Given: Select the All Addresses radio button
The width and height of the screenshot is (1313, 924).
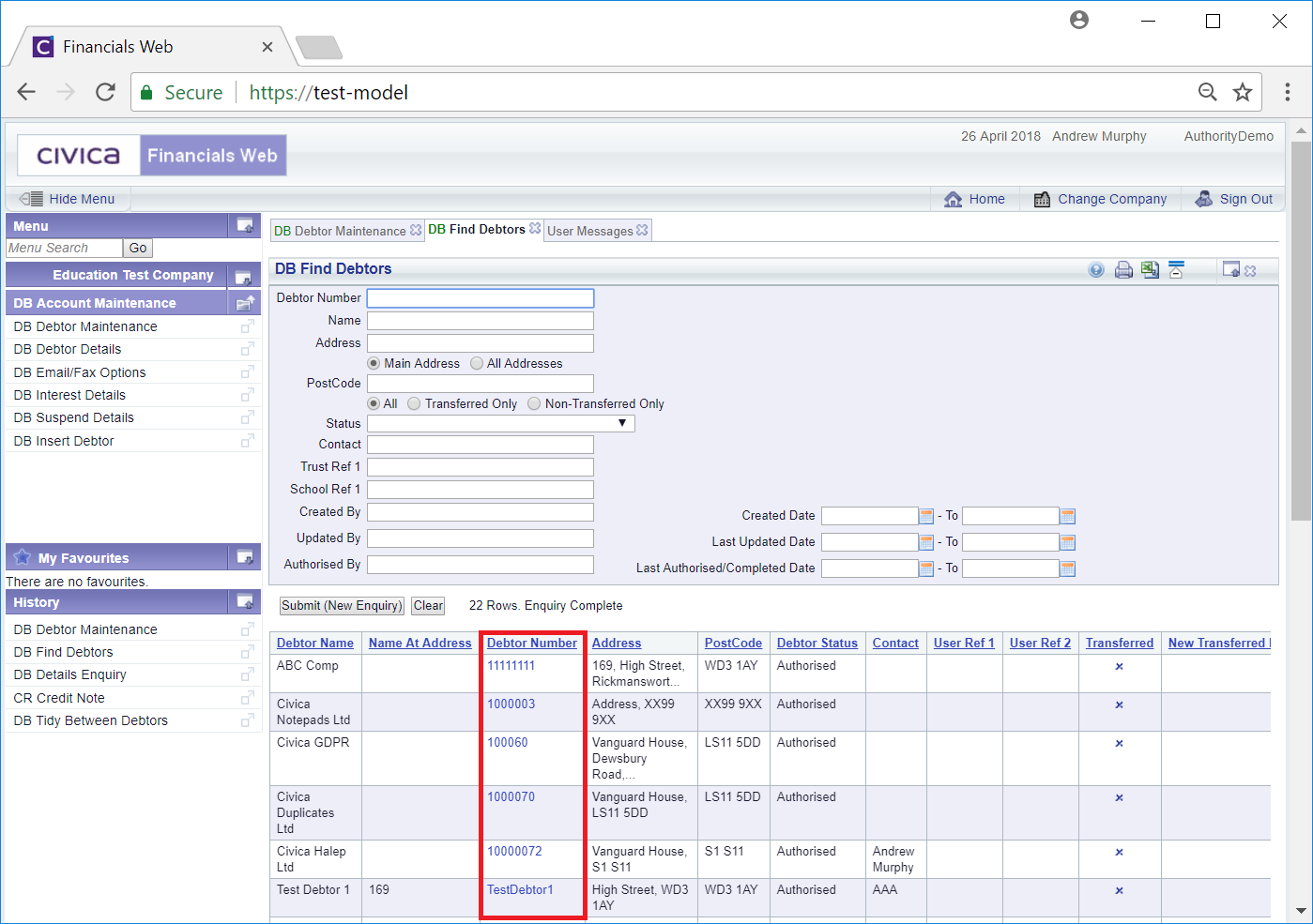Looking at the screenshot, I should pos(477,363).
